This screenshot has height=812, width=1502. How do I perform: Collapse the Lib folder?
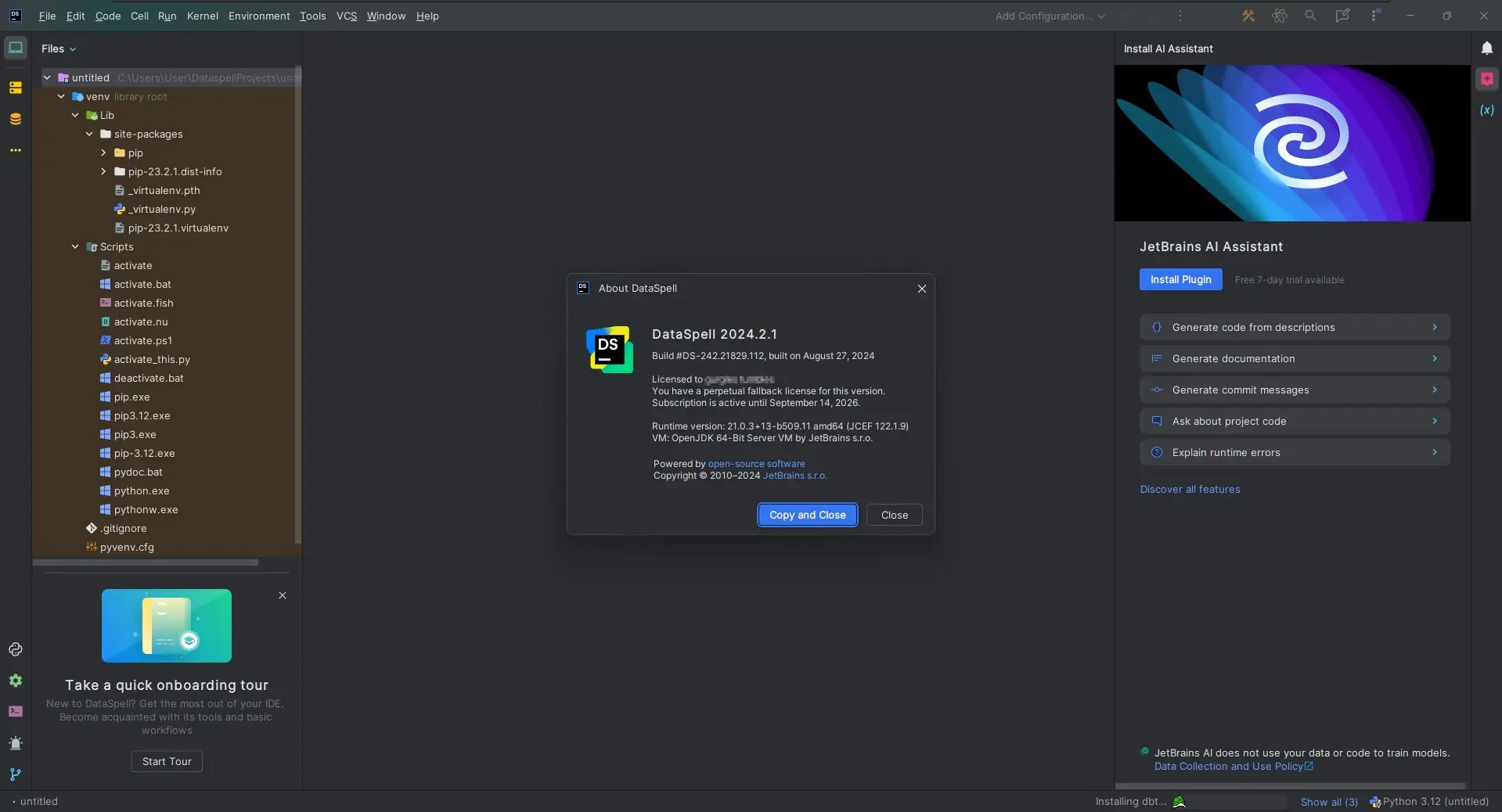pos(75,115)
